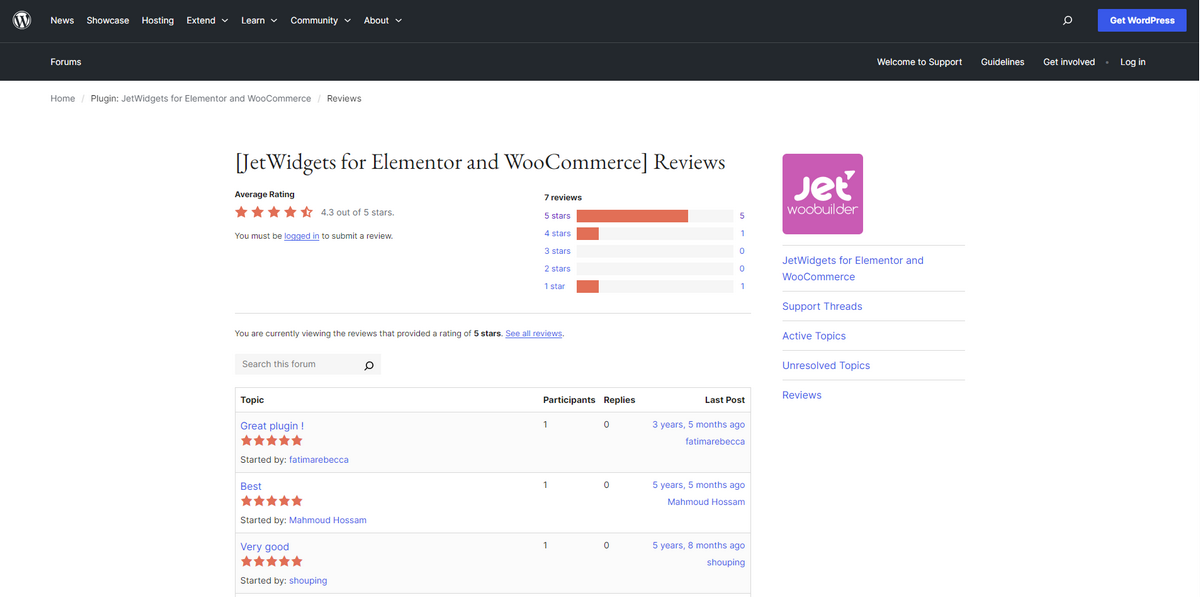
Task: Click star rating under Best topic
Action: [271, 501]
